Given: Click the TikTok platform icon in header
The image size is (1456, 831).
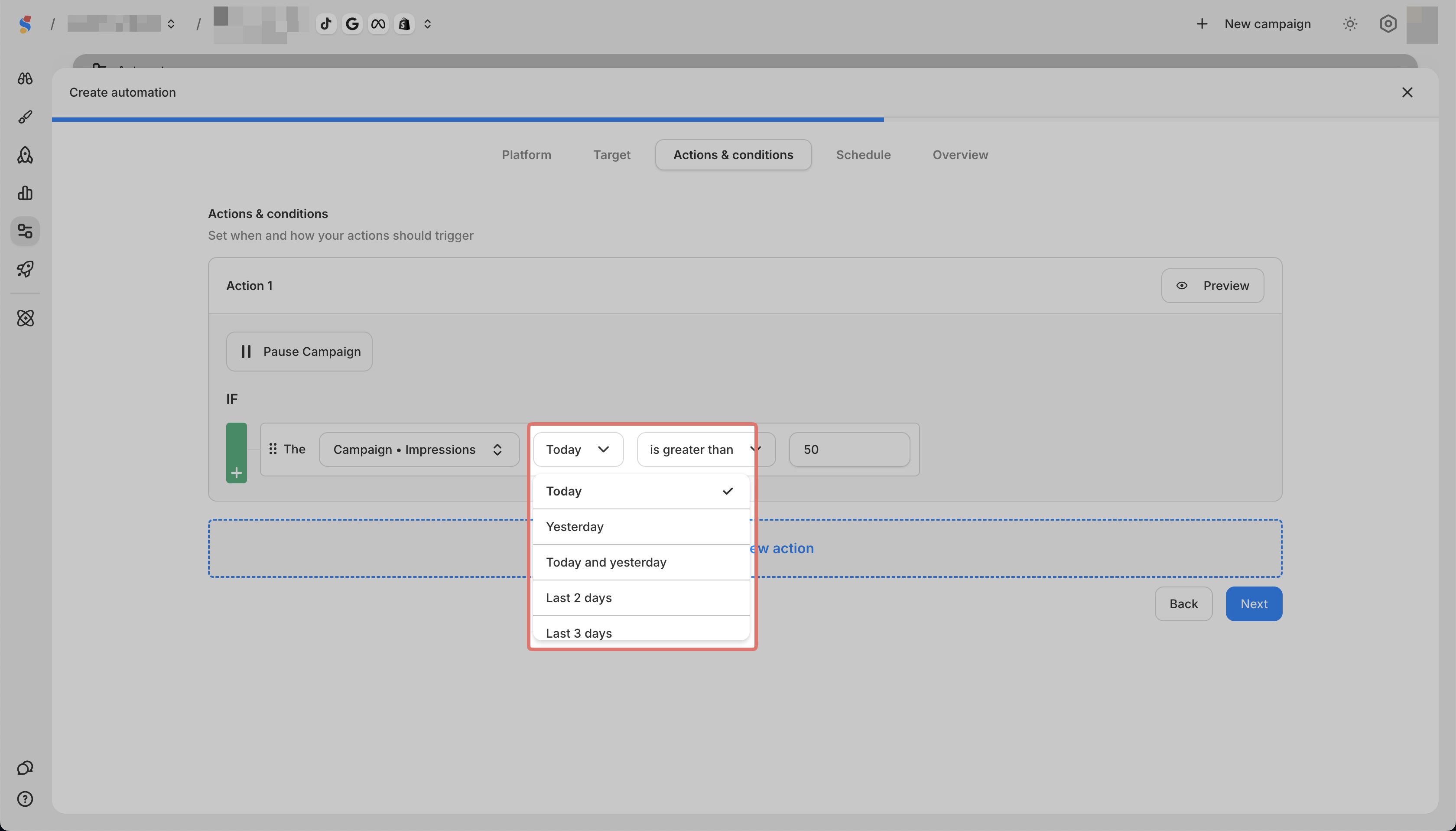Looking at the screenshot, I should pyautogui.click(x=326, y=24).
